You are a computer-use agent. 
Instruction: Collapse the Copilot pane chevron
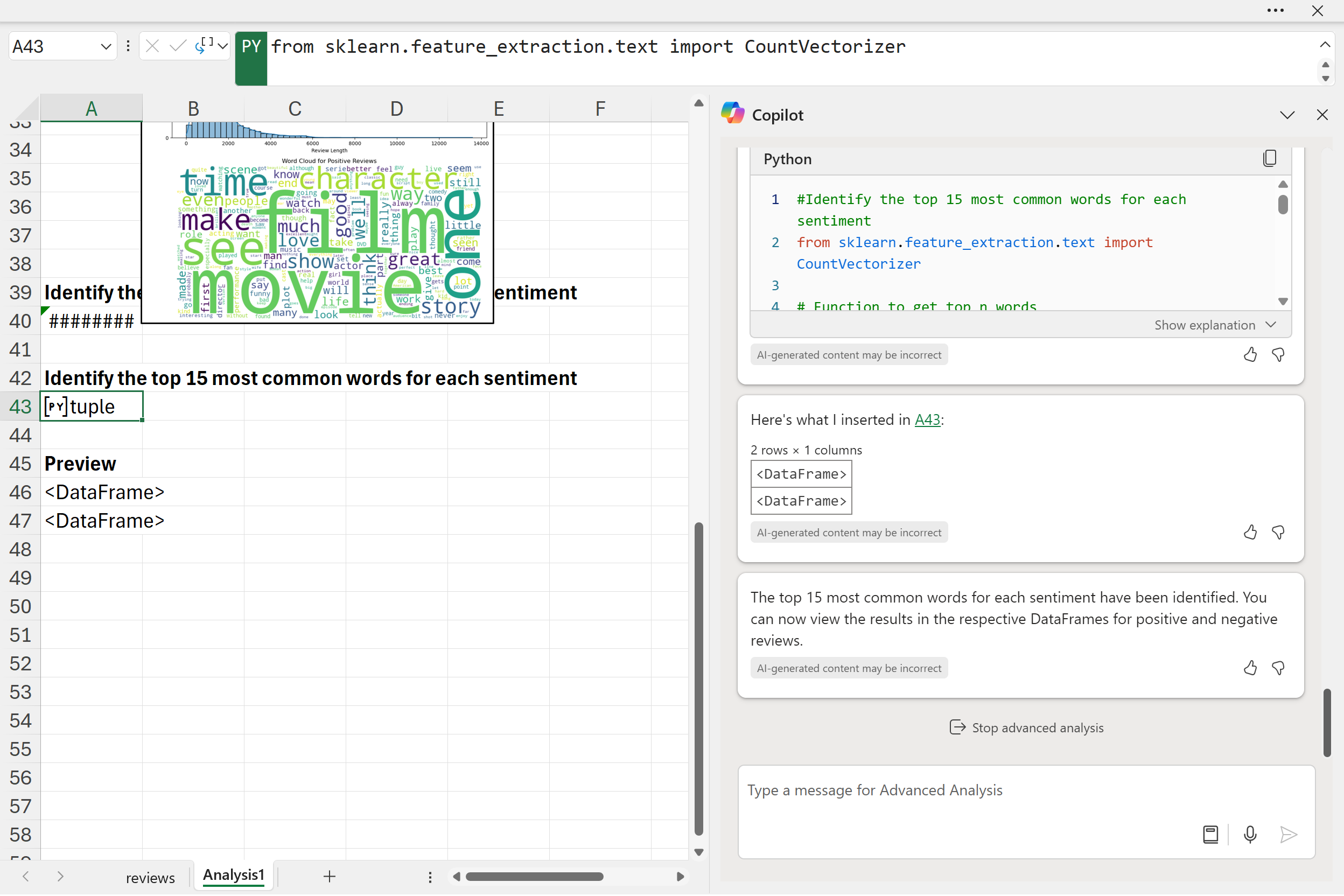[1286, 115]
